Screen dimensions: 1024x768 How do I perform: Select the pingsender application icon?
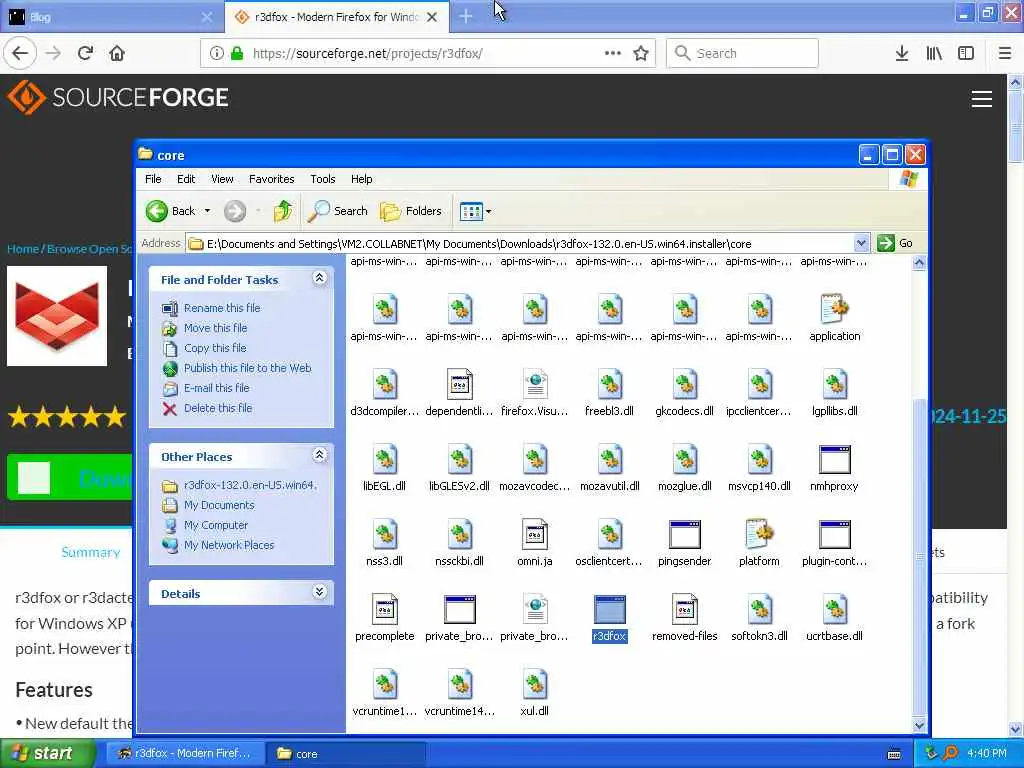point(684,534)
